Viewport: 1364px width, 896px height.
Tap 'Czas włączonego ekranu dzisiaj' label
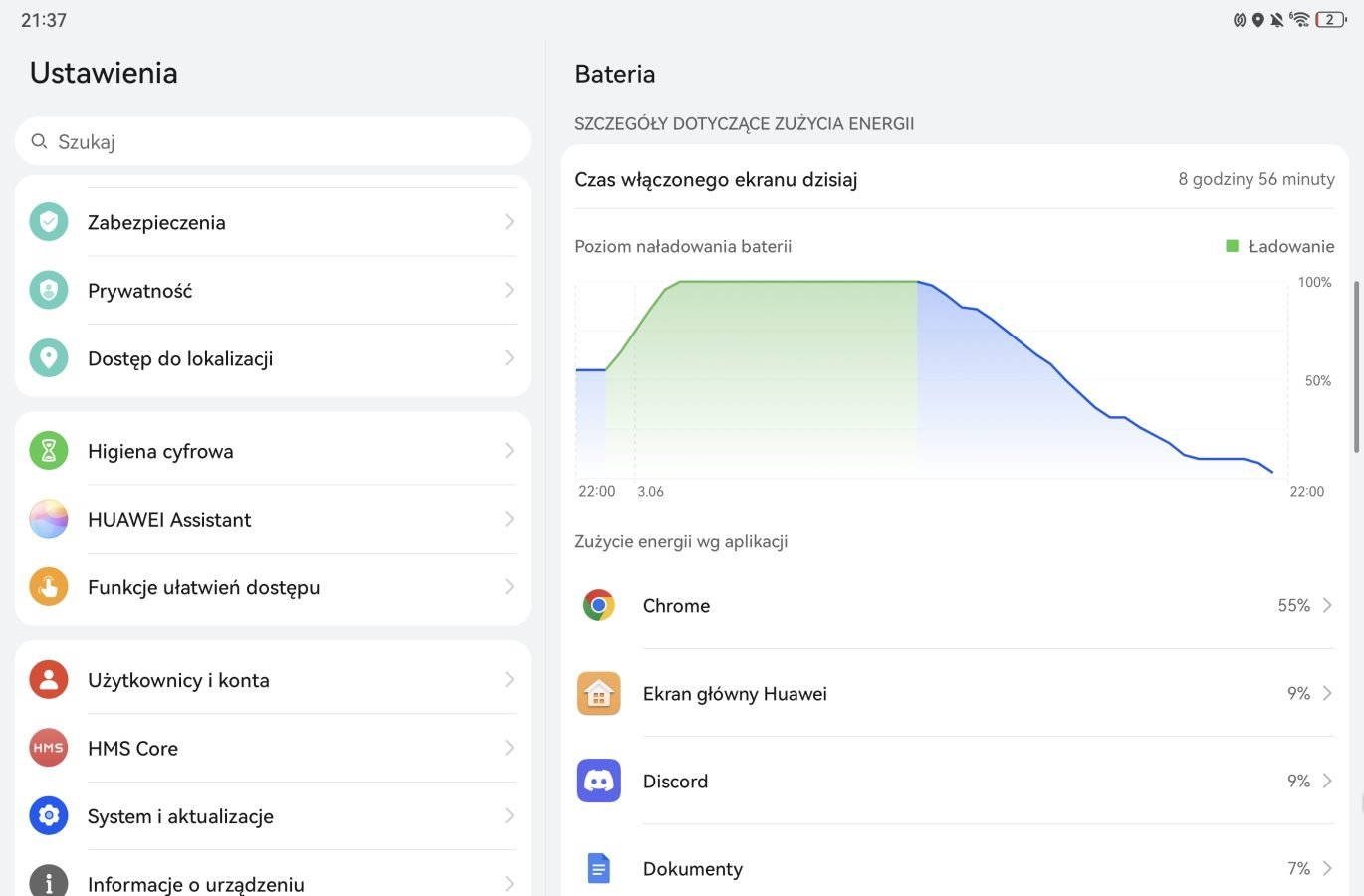pyautogui.click(x=716, y=180)
